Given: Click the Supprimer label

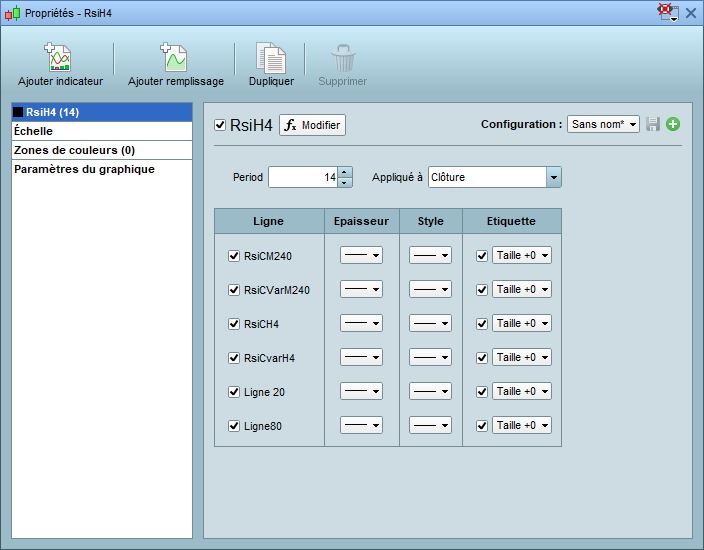Looking at the screenshot, I should coord(343,81).
